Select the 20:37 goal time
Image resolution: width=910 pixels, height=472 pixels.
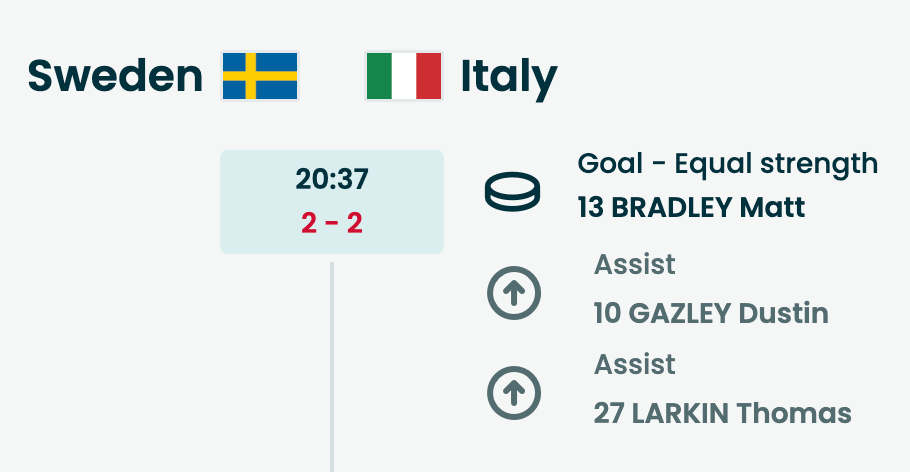pos(332,179)
